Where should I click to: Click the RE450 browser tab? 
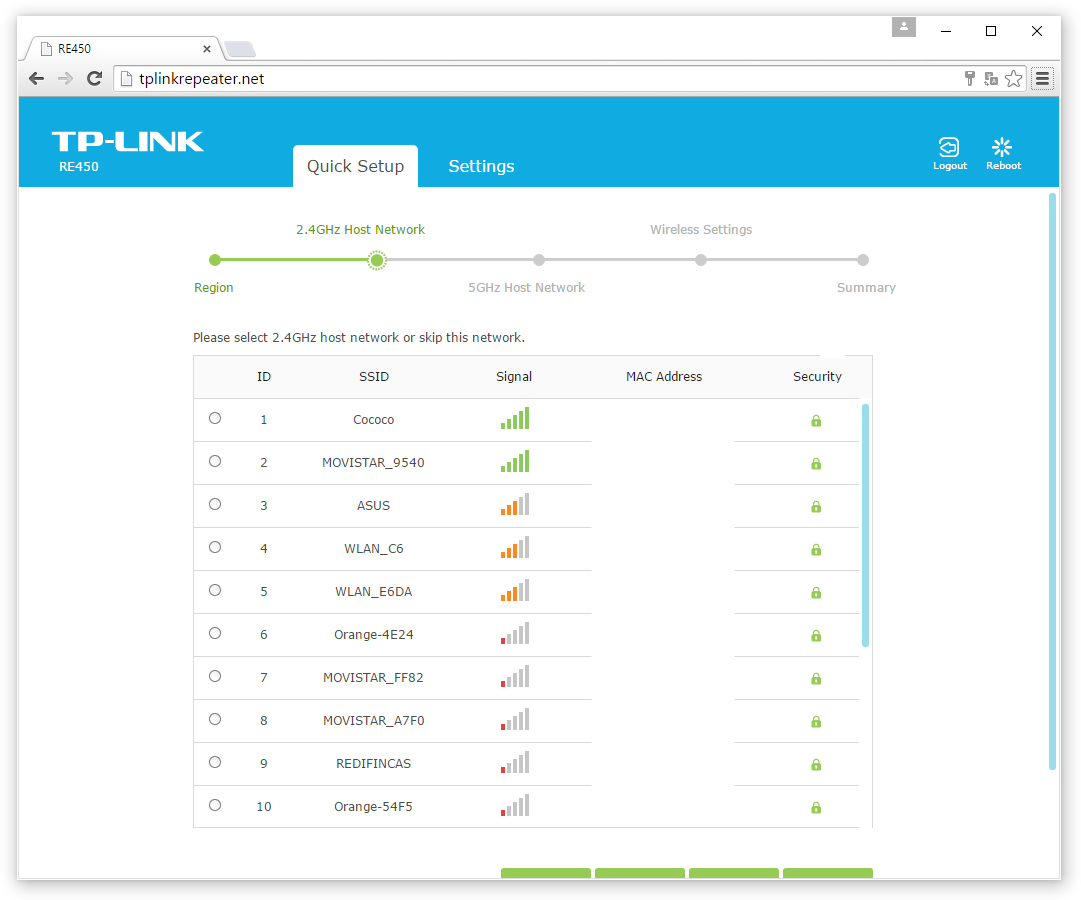[x=123, y=48]
